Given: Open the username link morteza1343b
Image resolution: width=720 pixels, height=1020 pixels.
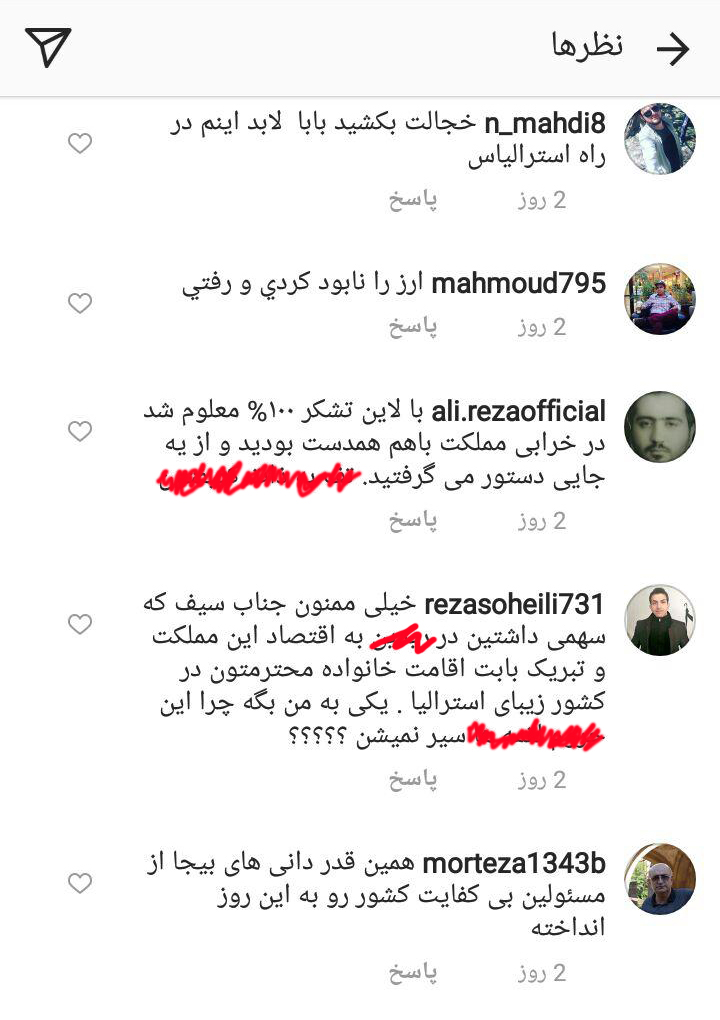Looking at the screenshot, I should click(x=514, y=864).
